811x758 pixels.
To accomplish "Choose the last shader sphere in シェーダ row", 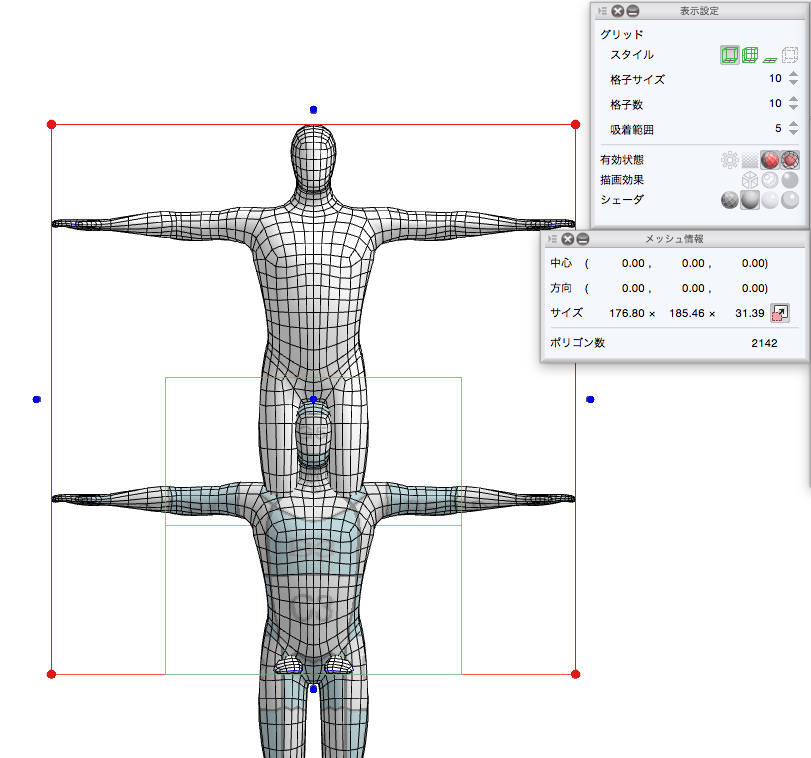I will pyautogui.click(x=790, y=200).
